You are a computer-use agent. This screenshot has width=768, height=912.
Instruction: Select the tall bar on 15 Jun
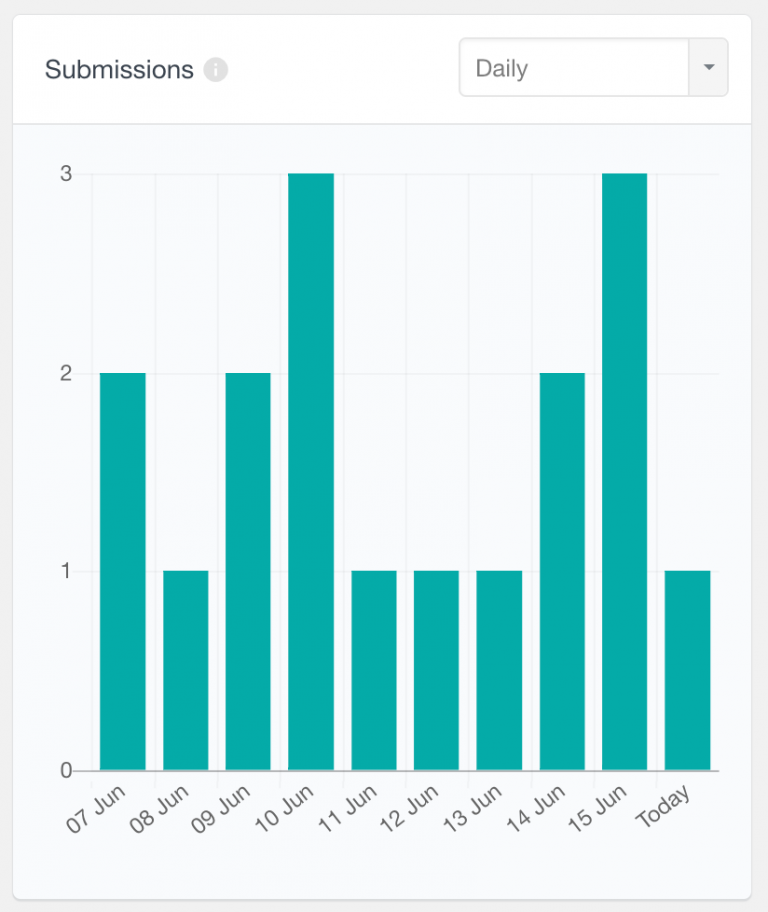624,470
